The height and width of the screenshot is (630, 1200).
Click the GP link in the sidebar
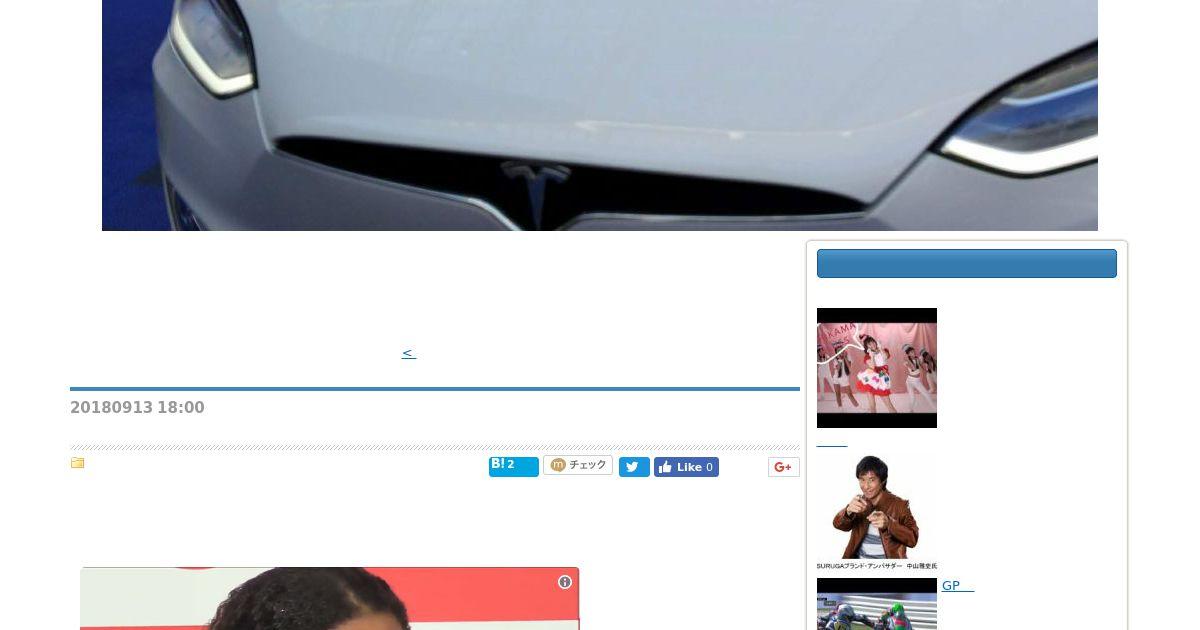click(958, 586)
